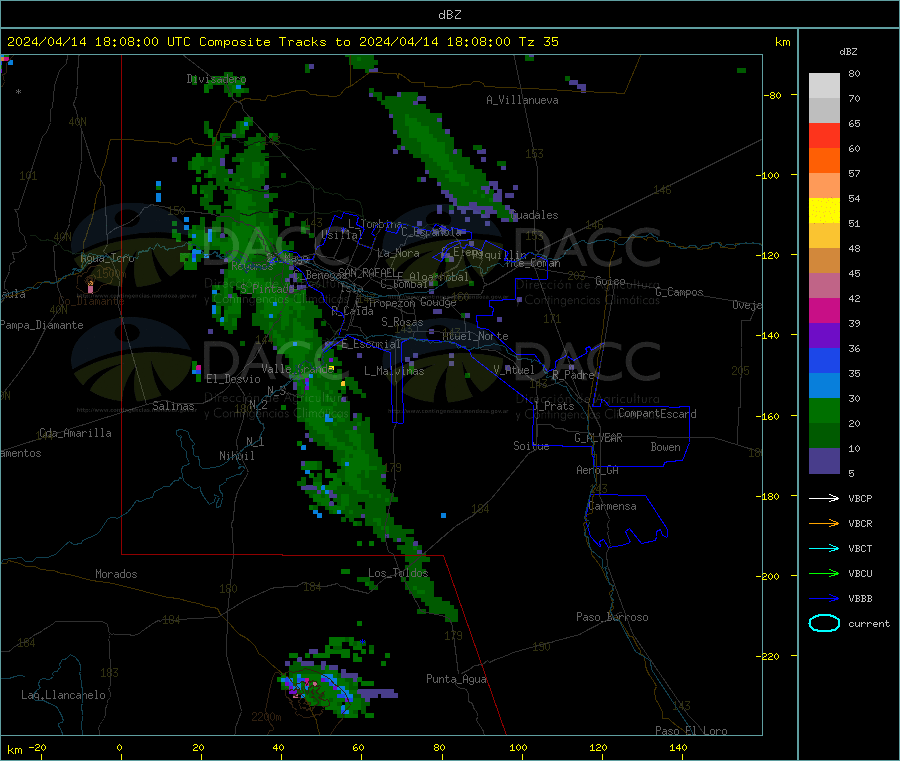900x761 pixels.
Task: Click the 'Tz 35' threshold text
Action: (x=538, y=42)
